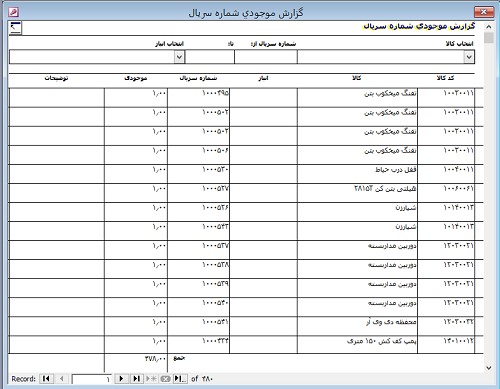Screen dimensions: 500x389
Task: Click serial number ۱۰۰۰۵۳۸
Action: pyautogui.click(x=215, y=265)
